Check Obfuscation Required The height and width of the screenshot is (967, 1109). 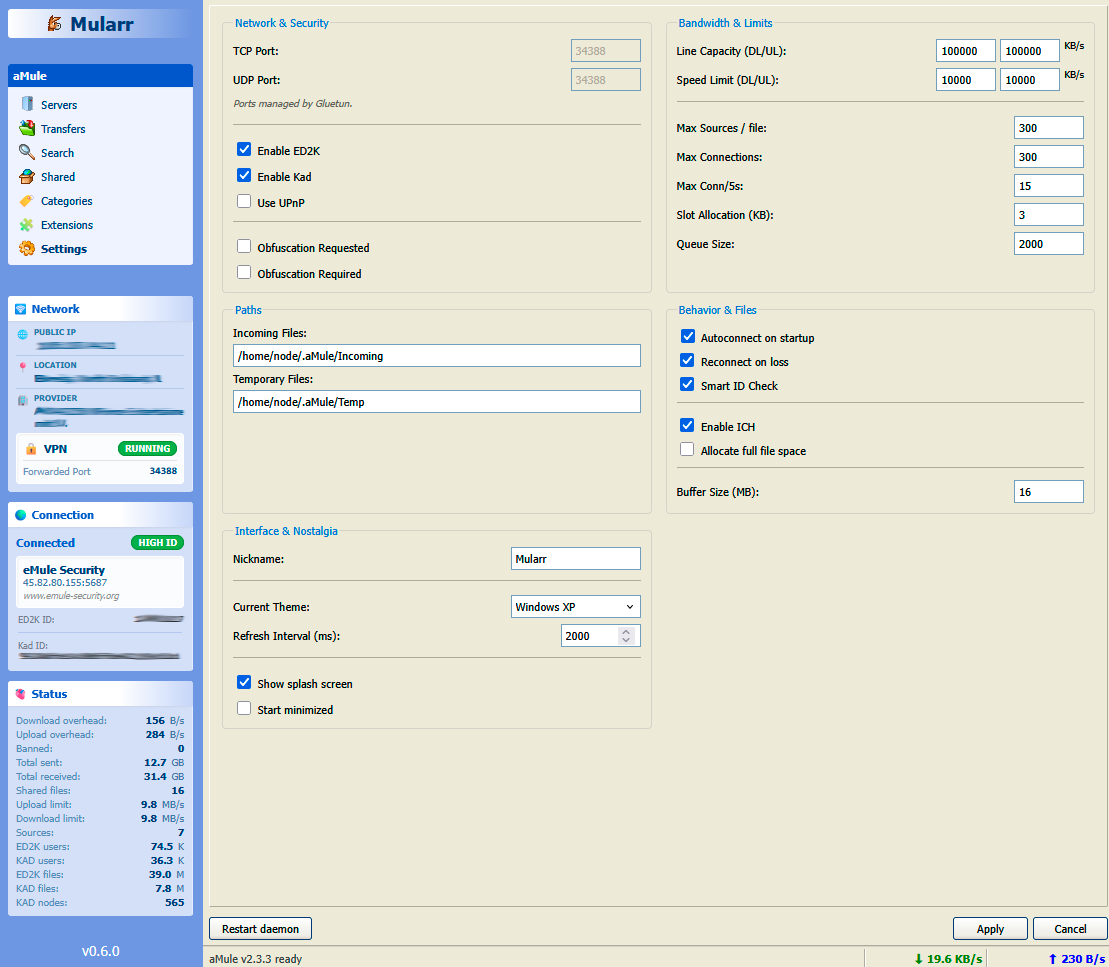click(244, 273)
